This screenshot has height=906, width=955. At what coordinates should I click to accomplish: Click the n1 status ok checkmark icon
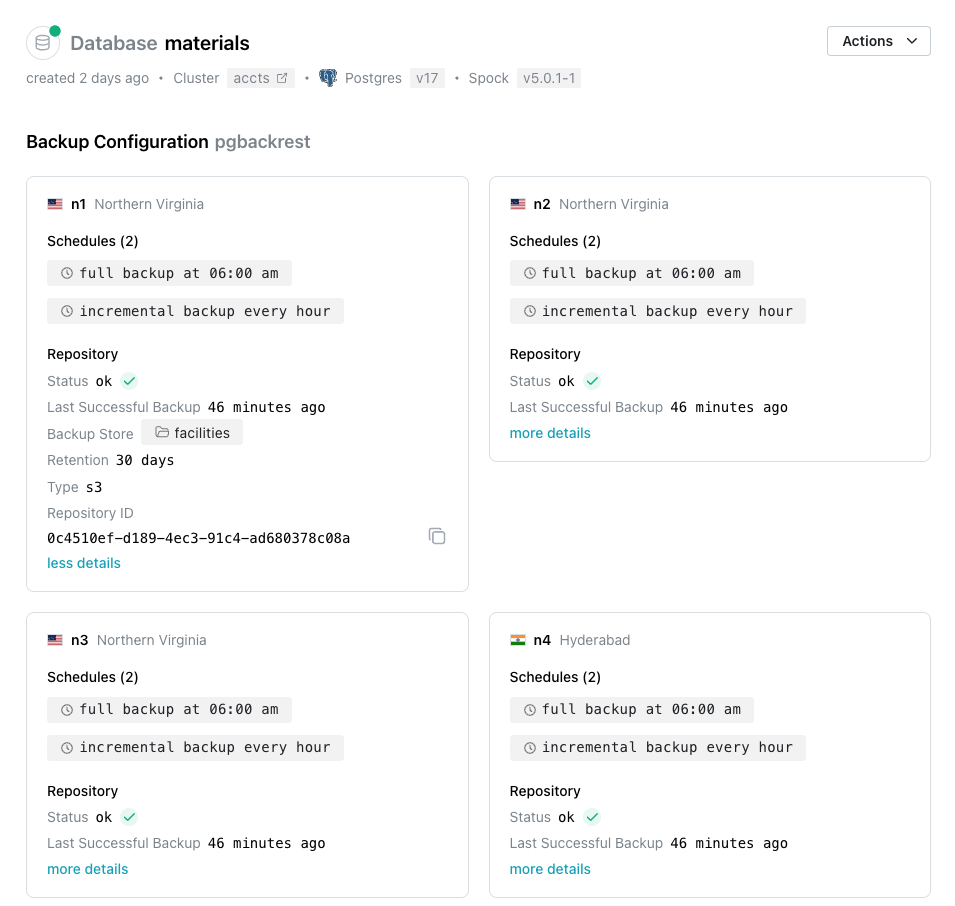[x=129, y=381]
